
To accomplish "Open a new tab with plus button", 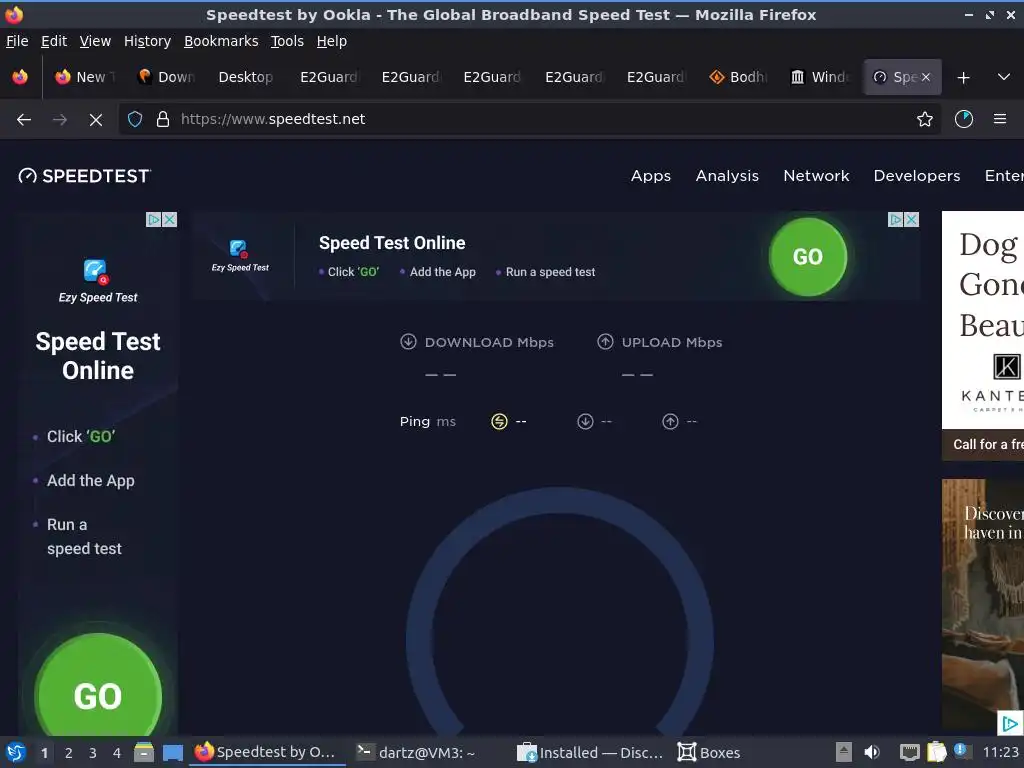I will pyautogui.click(x=963, y=78).
